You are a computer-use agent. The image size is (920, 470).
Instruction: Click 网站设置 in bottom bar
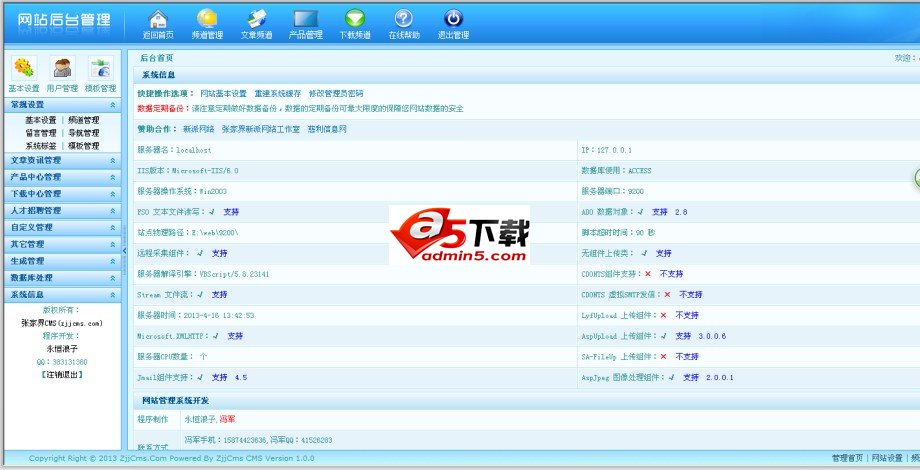click(x=887, y=458)
